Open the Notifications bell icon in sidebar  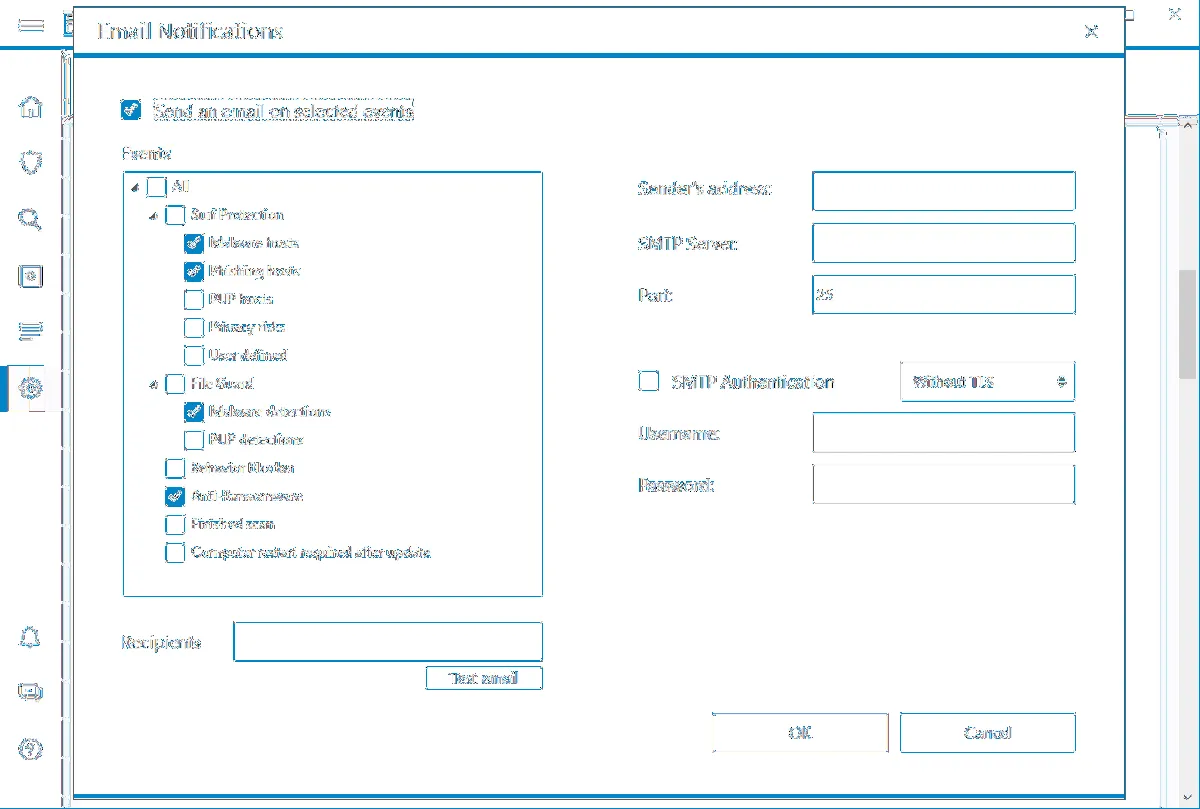[31, 636]
